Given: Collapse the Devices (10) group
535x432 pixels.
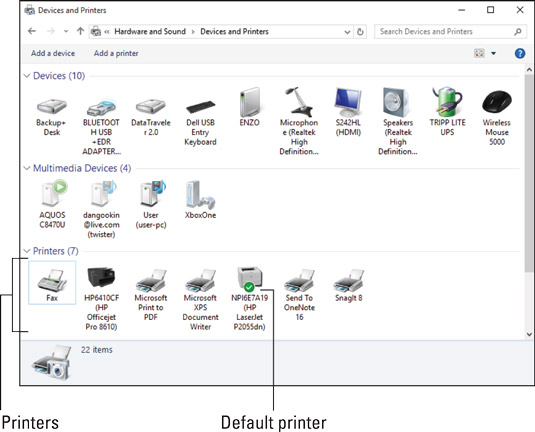Looking at the screenshot, I should coord(27,76).
